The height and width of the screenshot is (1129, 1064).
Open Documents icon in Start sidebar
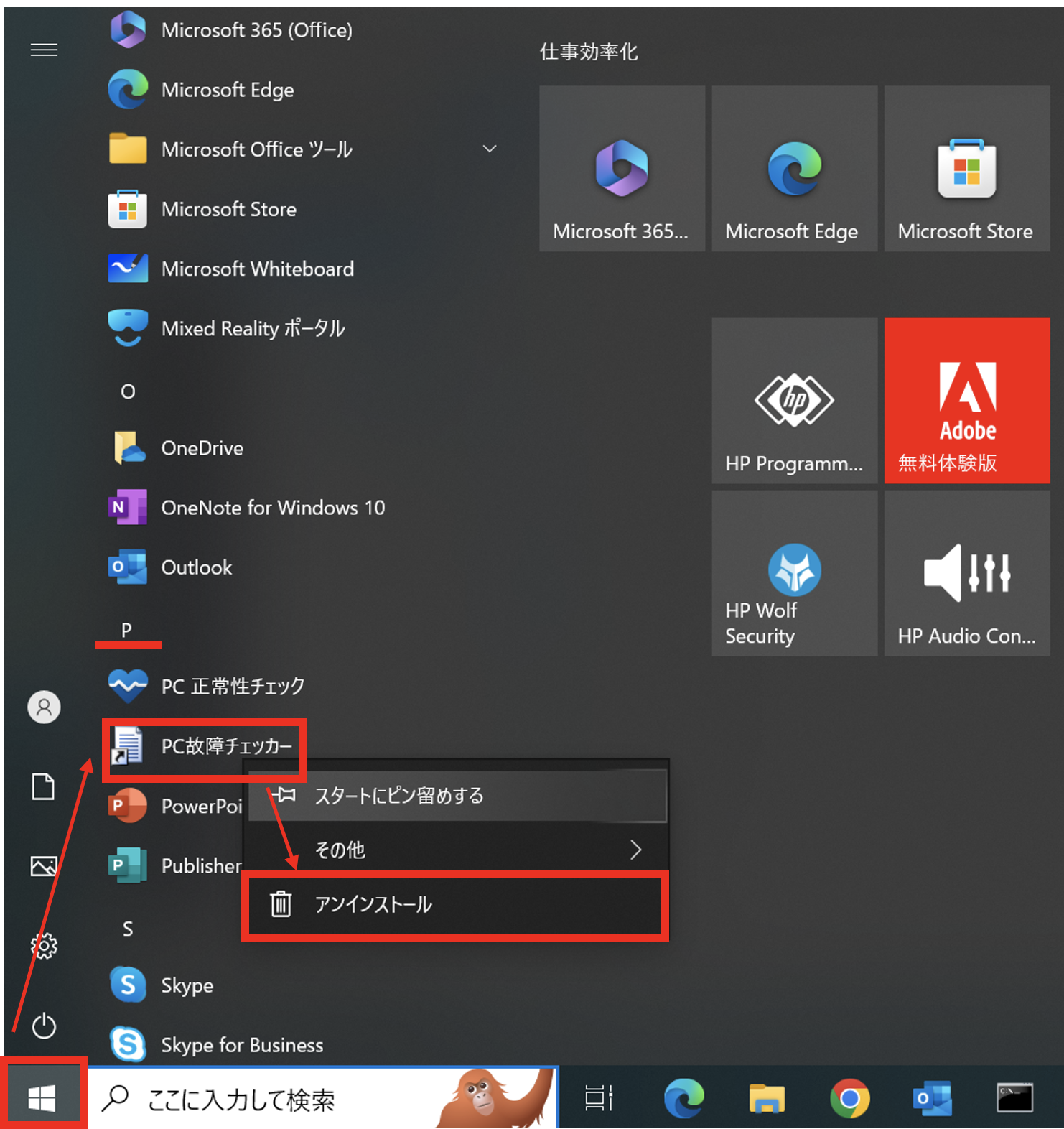click(x=43, y=786)
